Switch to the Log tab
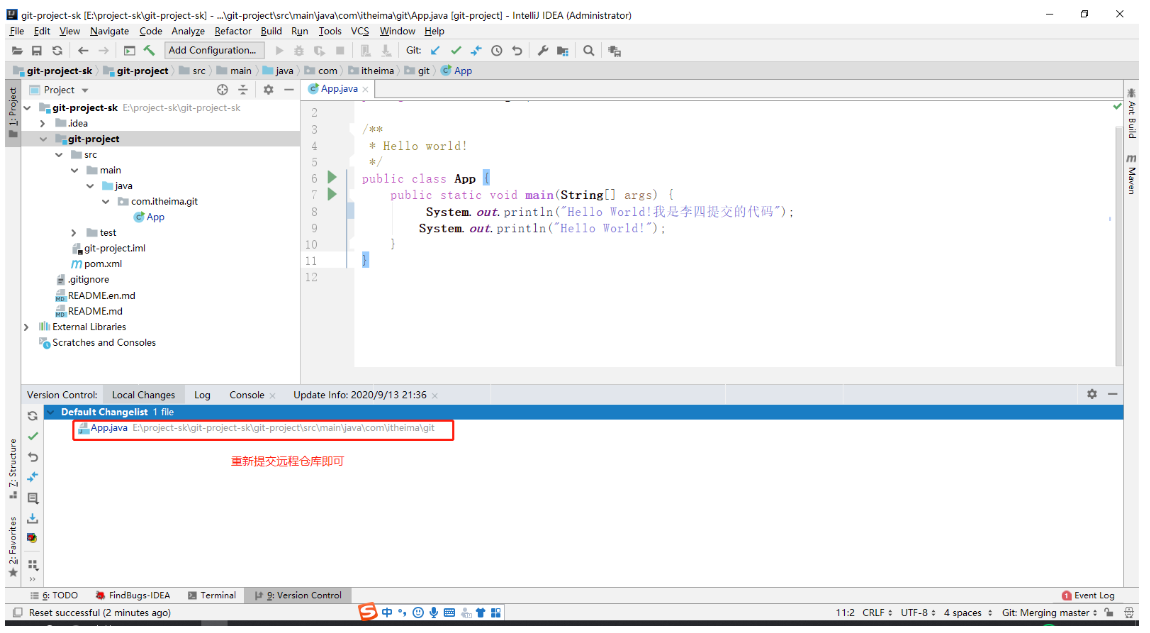Viewport: 1150px width, 633px height. pos(202,395)
